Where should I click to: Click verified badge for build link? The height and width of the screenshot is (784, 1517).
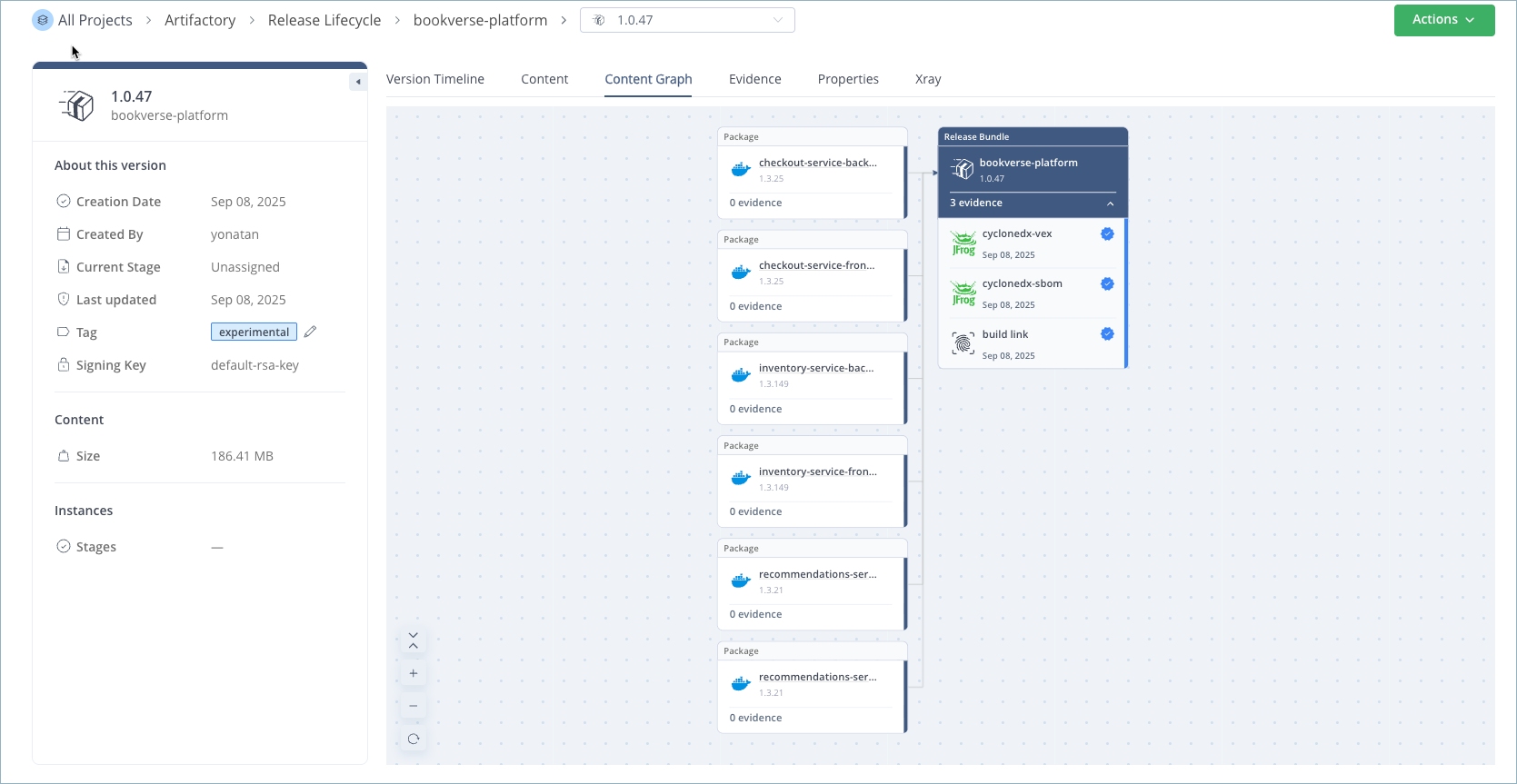click(x=1107, y=333)
